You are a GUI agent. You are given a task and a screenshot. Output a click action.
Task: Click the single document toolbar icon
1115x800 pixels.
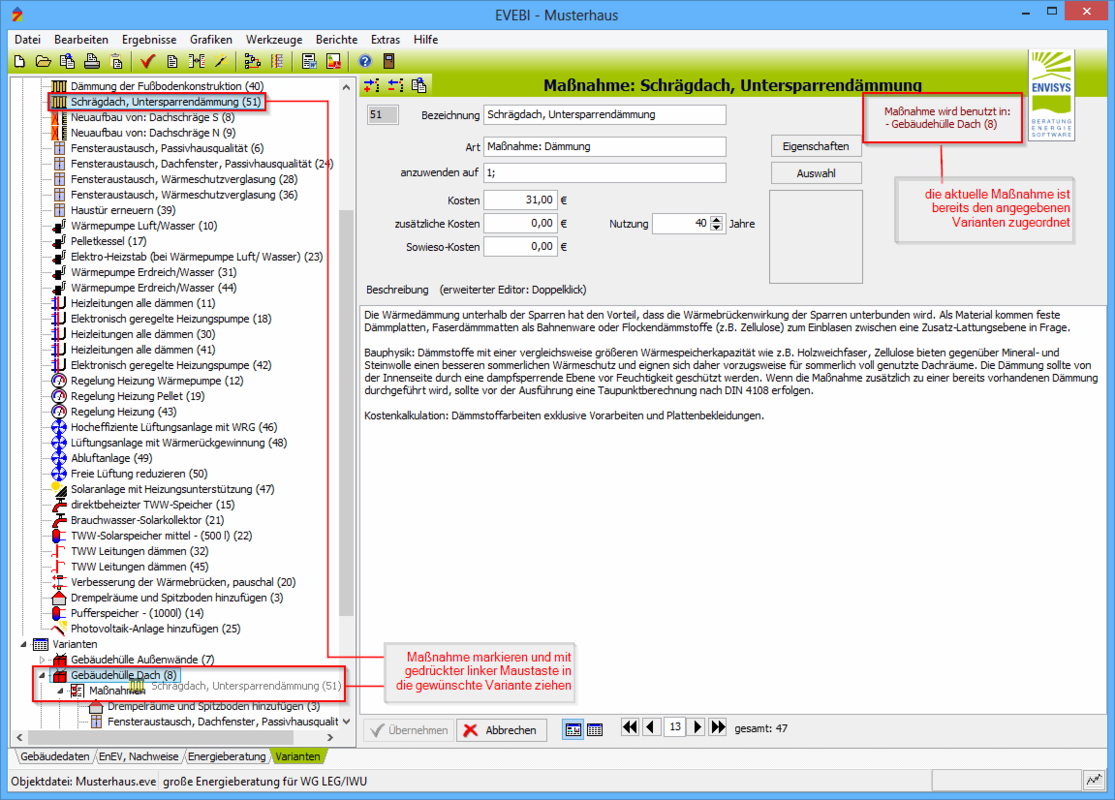[x=172, y=62]
